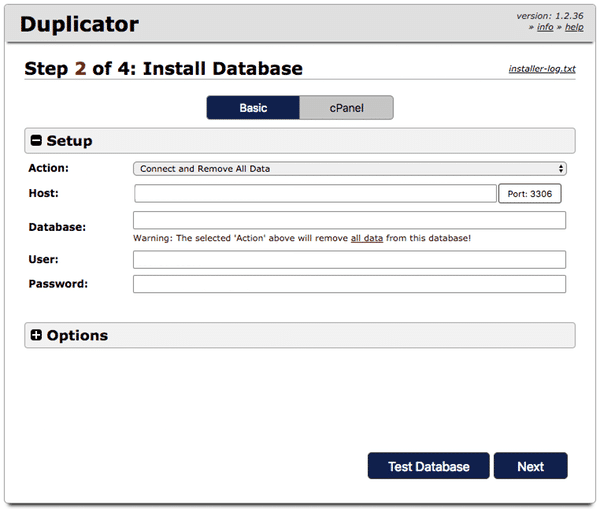Focus the User input field
This screenshot has height=509, width=600.
coord(349,259)
